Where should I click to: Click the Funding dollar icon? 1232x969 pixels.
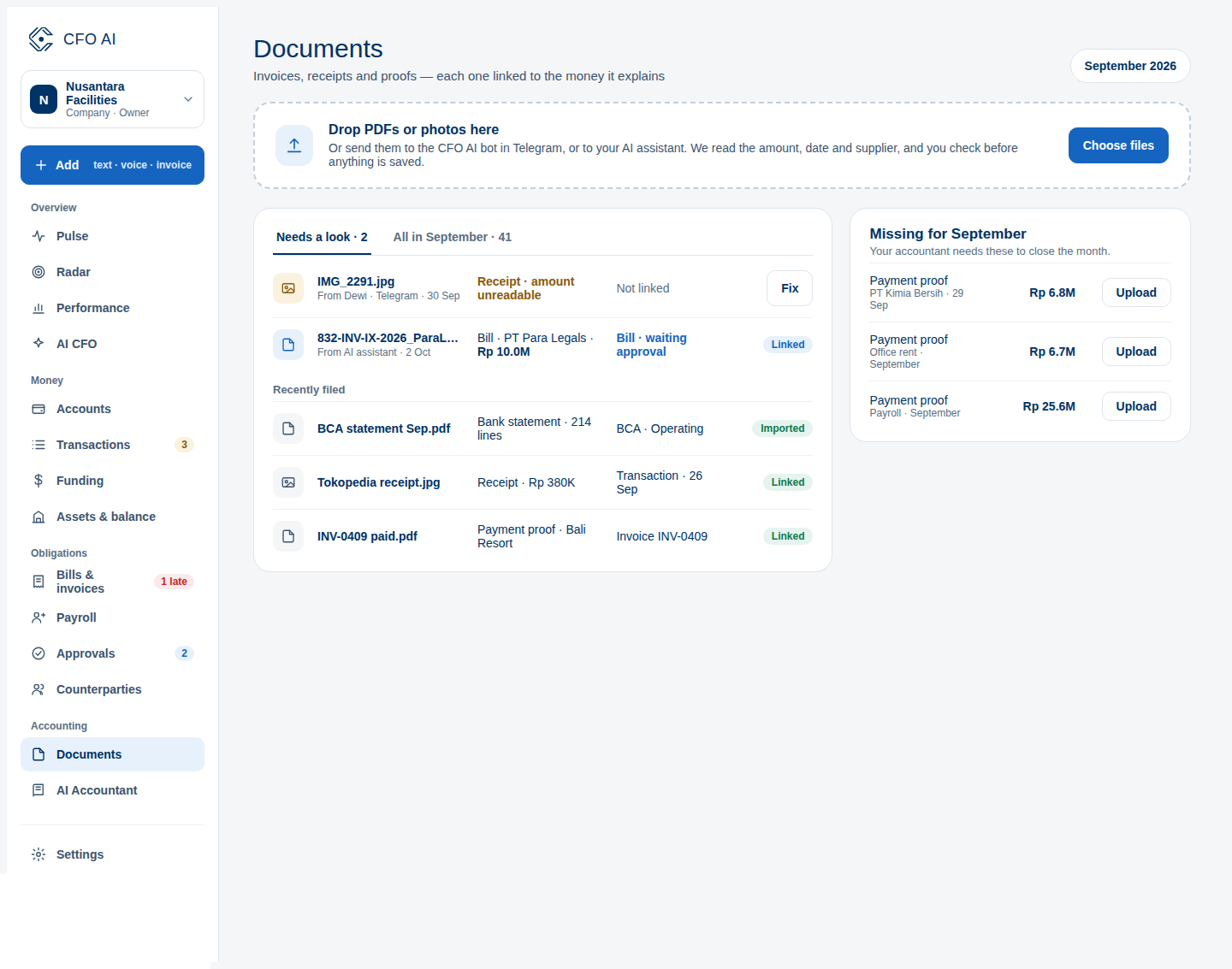pyautogui.click(x=38, y=481)
